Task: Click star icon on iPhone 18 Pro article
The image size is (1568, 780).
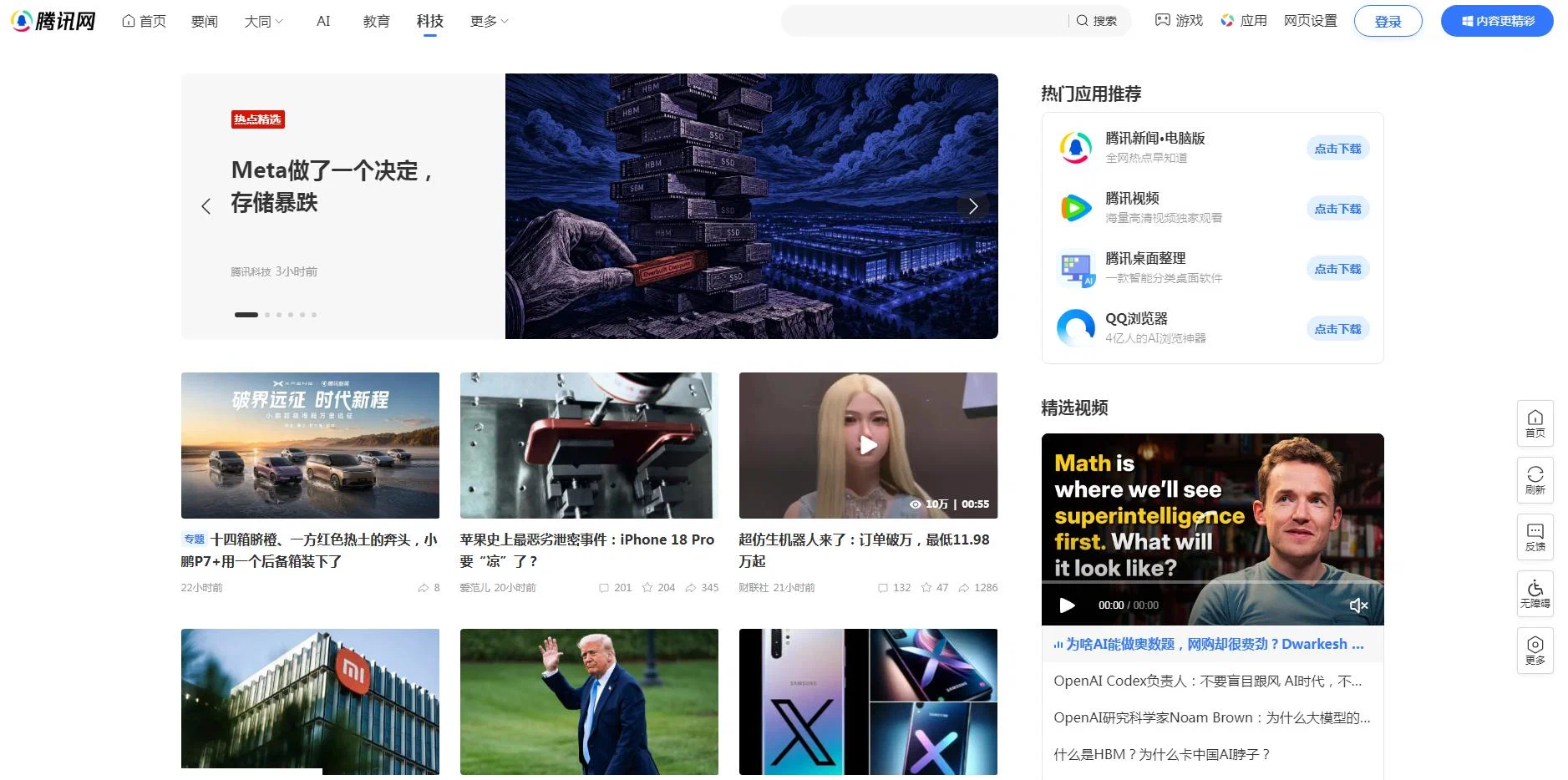Action: coord(647,588)
